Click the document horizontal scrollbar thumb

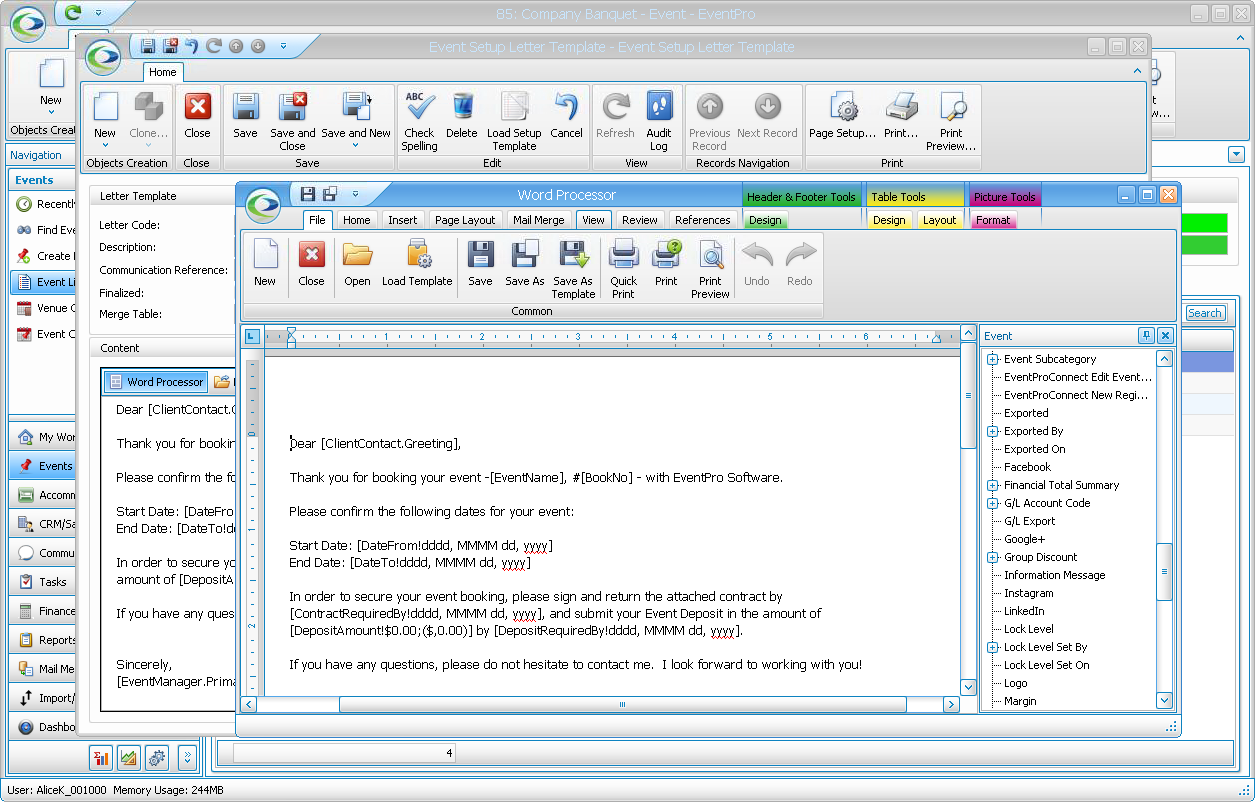pos(622,704)
